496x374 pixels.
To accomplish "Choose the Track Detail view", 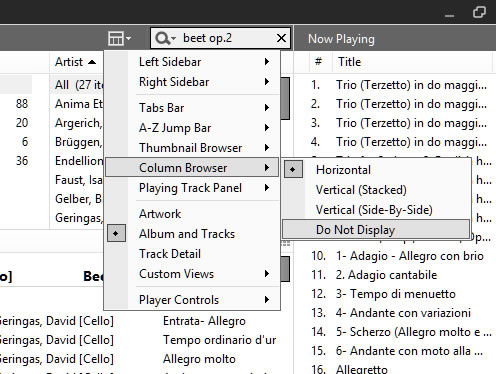I will [192, 254].
